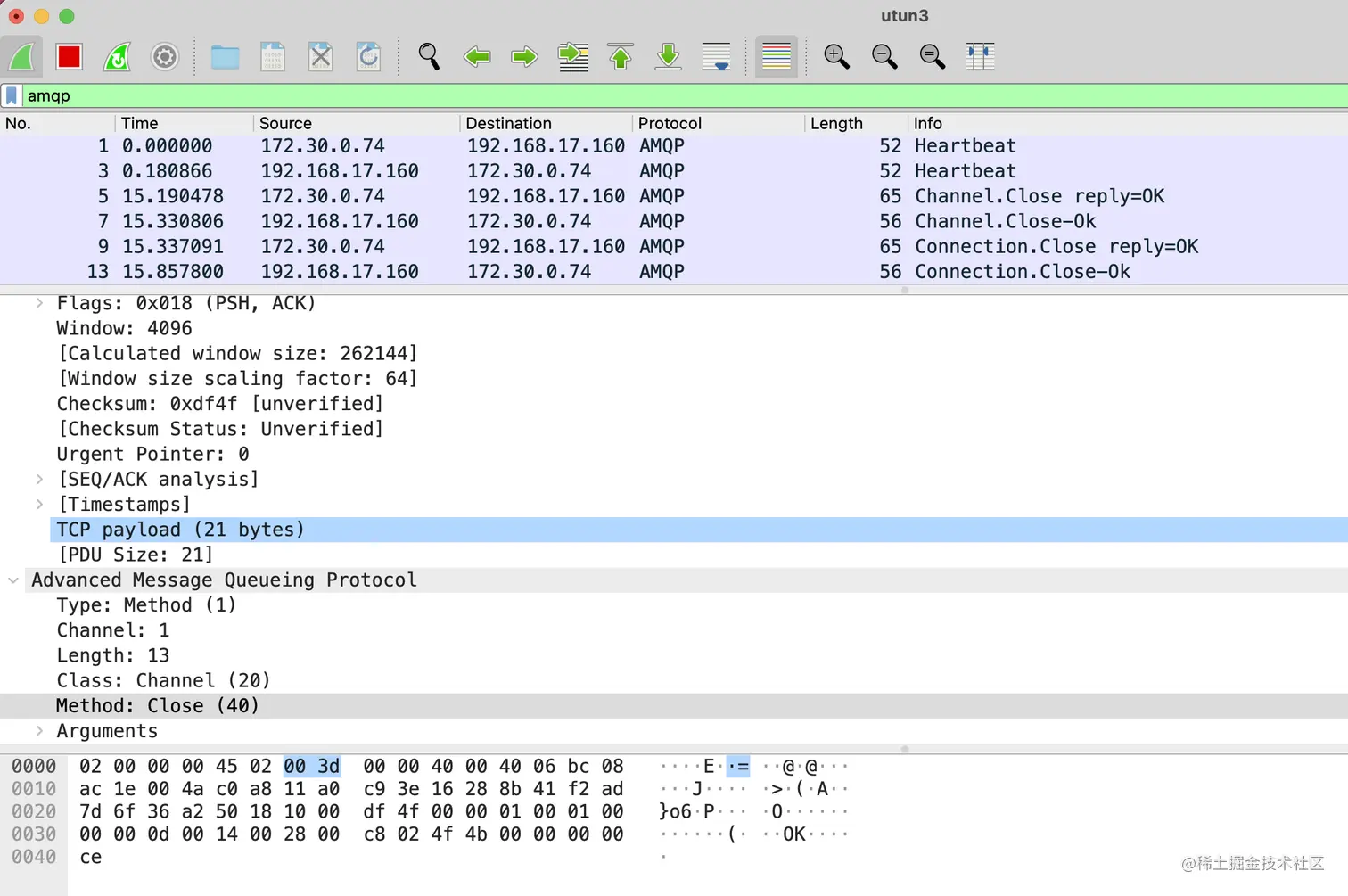Jump to the last packet

pyautogui.click(x=668, y=57)
